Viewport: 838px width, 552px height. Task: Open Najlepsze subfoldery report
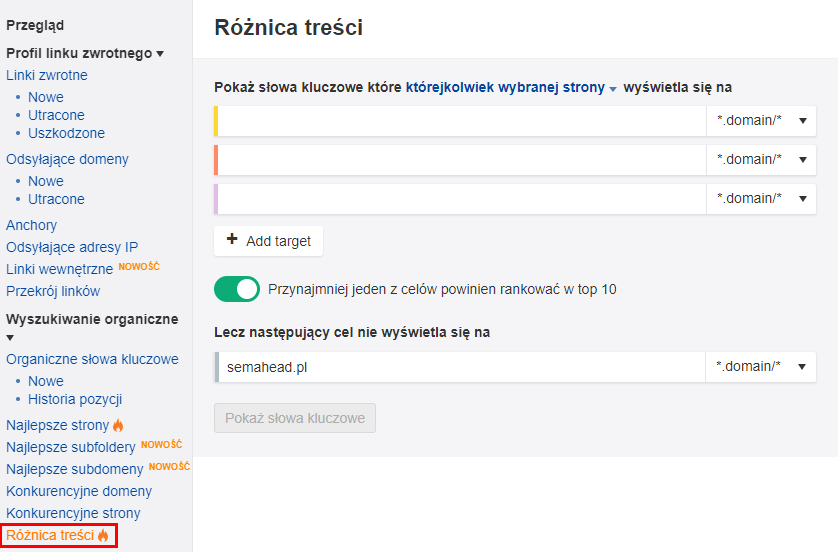(x=72, y=447)
